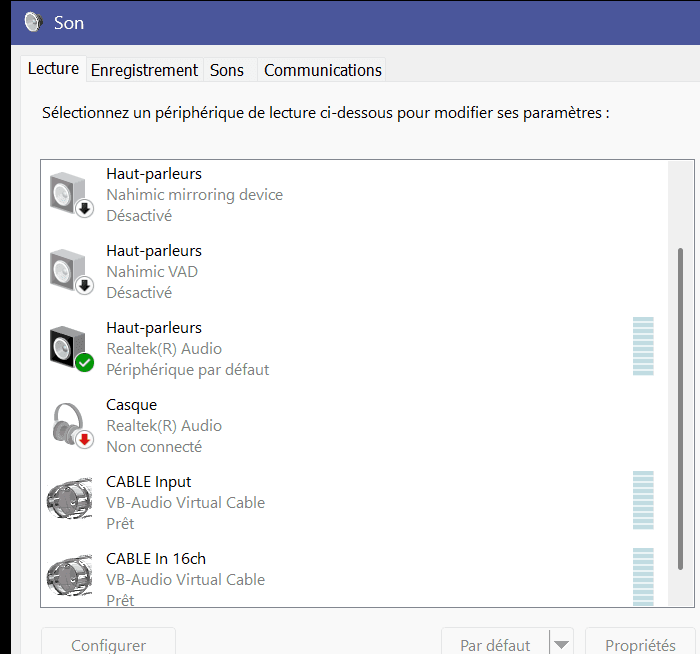Expand the Par défaut dropdown arrow

click(561, 645)
